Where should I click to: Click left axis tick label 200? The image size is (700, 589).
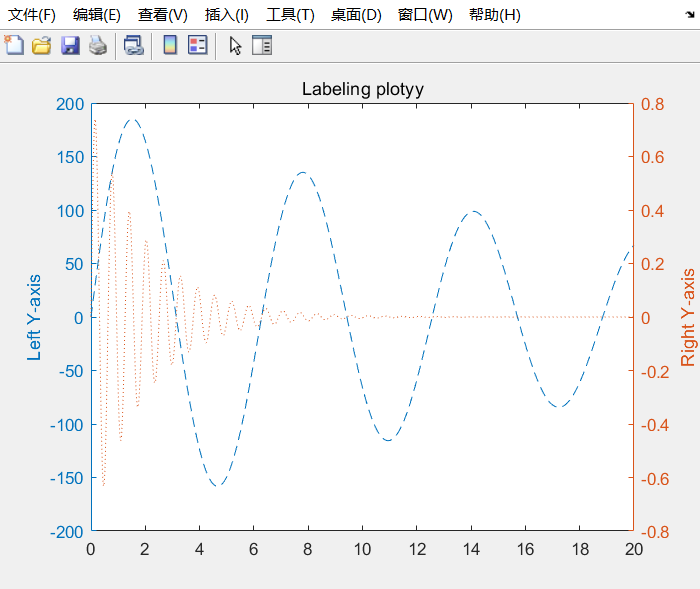click(70, 104)
